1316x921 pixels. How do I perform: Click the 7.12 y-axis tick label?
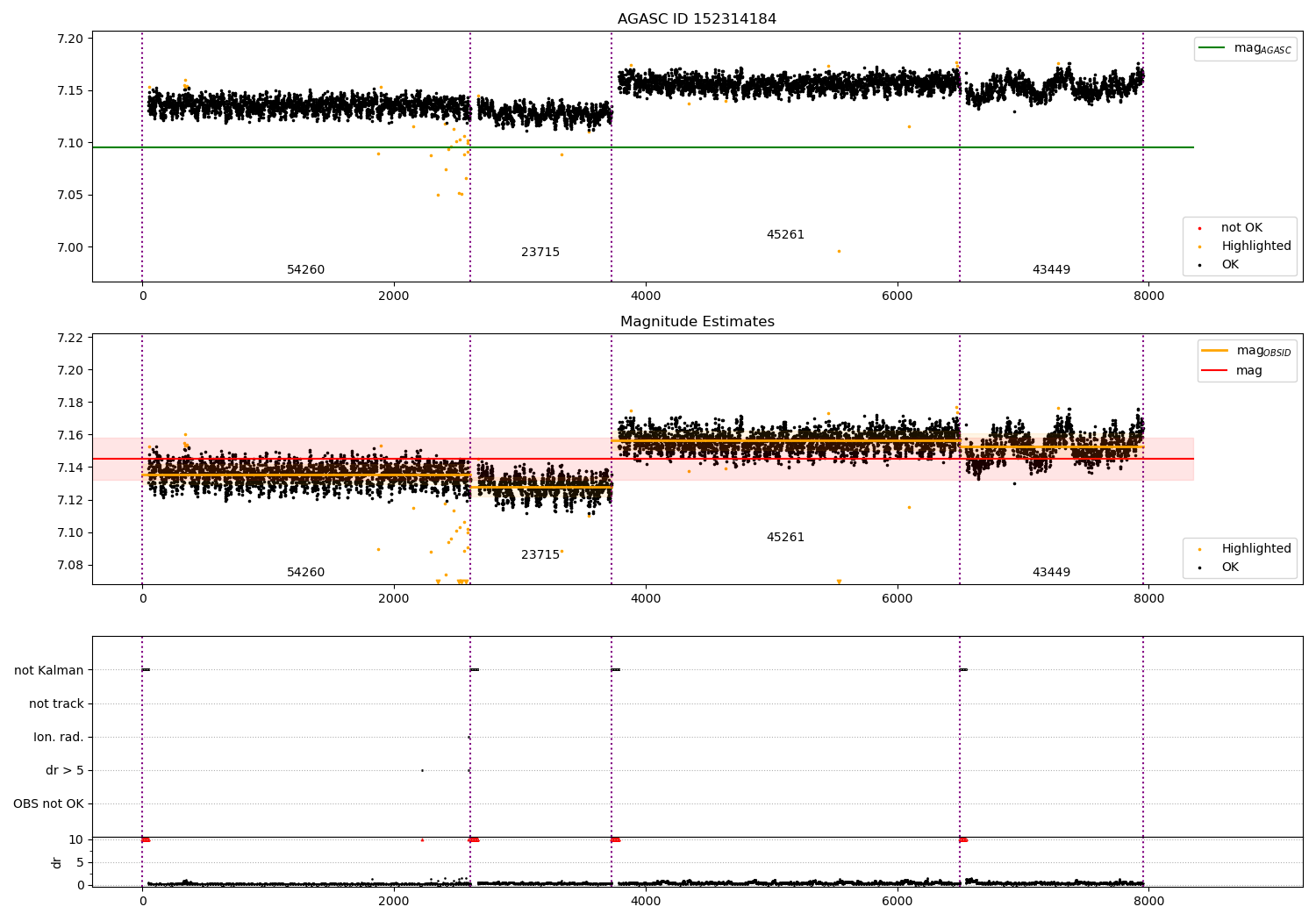click(x=70, y=501)
